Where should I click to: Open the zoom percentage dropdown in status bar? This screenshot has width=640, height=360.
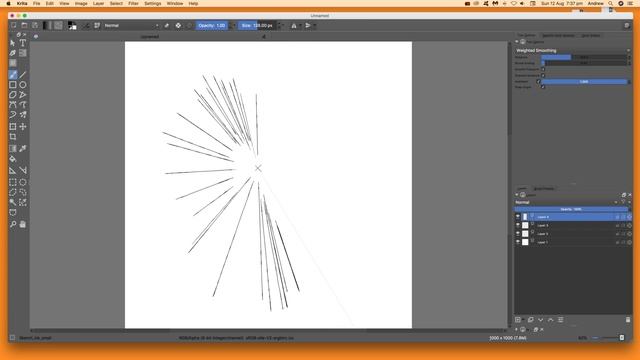click(583, 338)
